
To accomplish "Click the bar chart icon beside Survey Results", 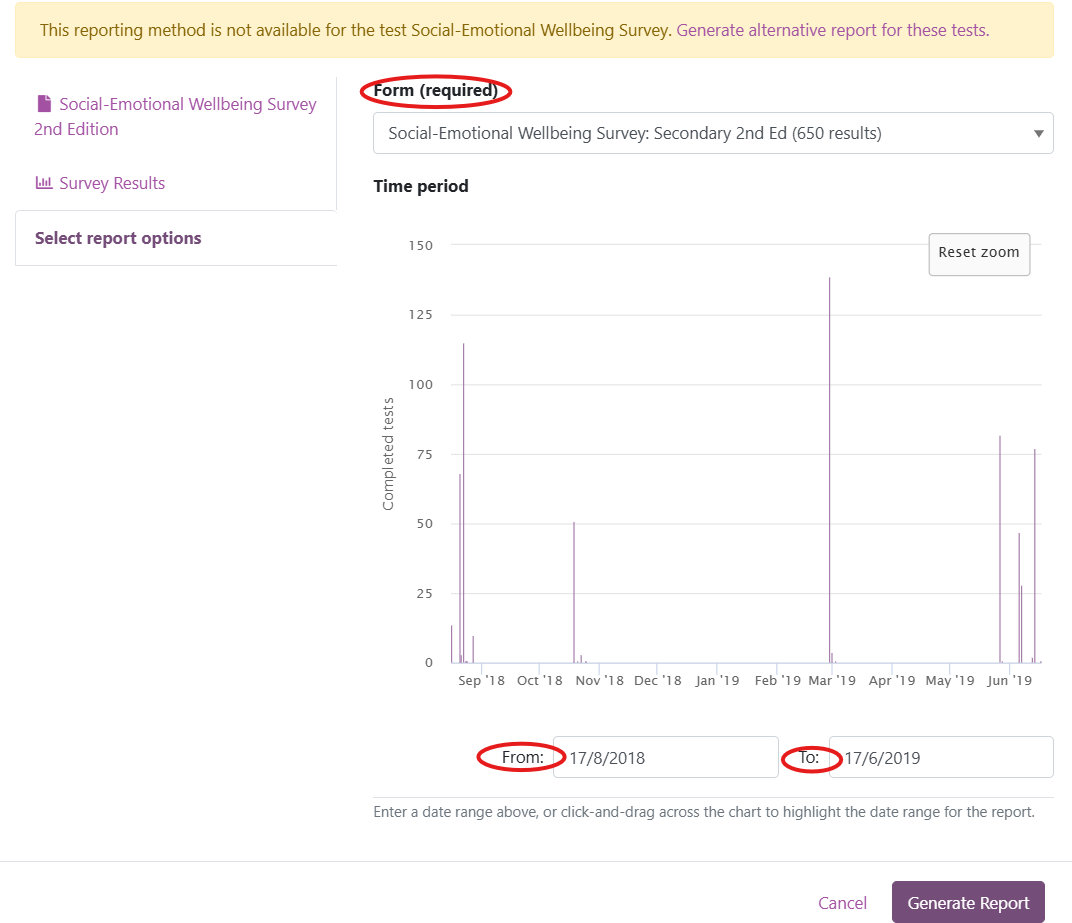I will (43, 183).
